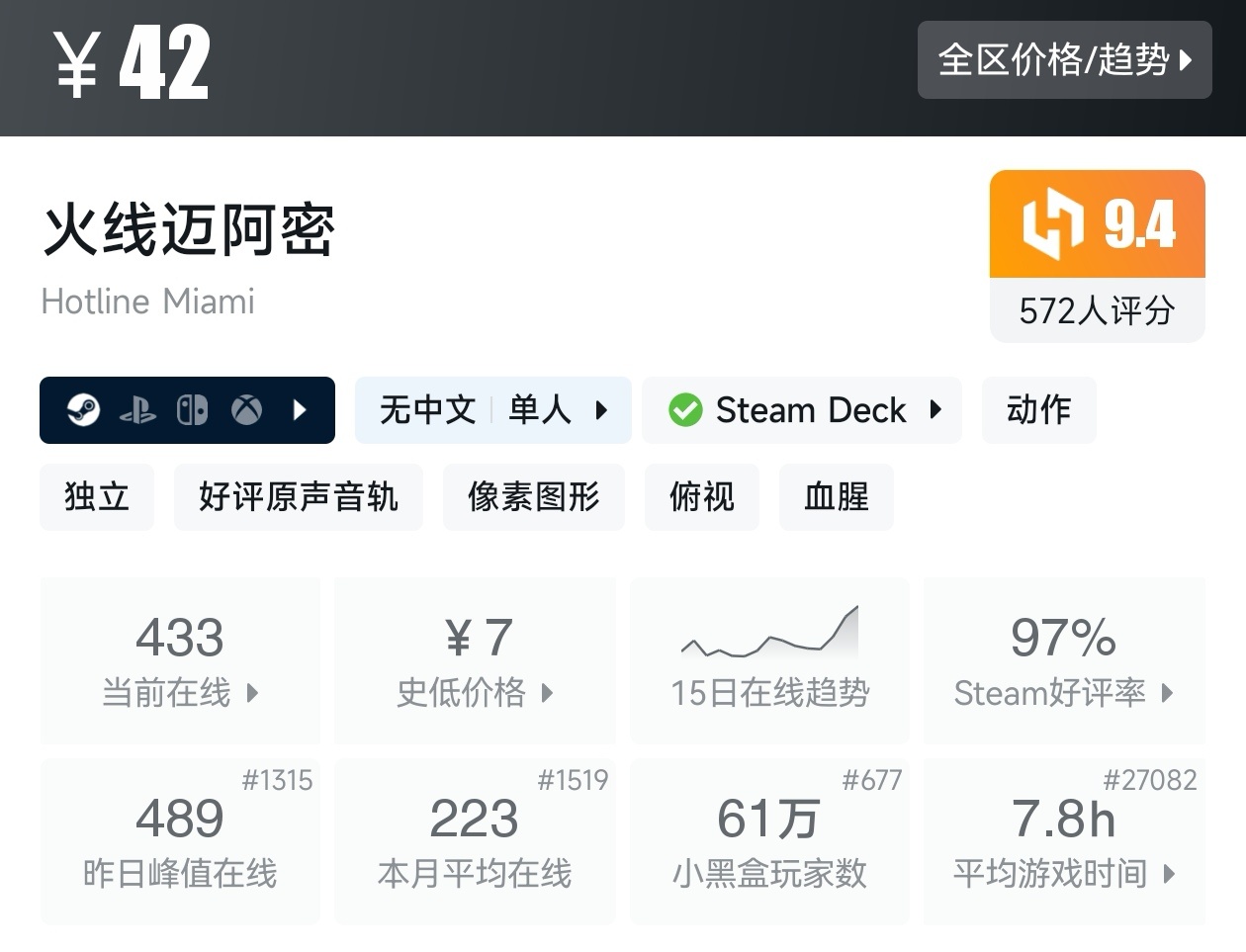Image resolution: width=1246 pixels, height=952 pixels.
Task: Click the Xbox platform icon
Action: click(246, 409)
